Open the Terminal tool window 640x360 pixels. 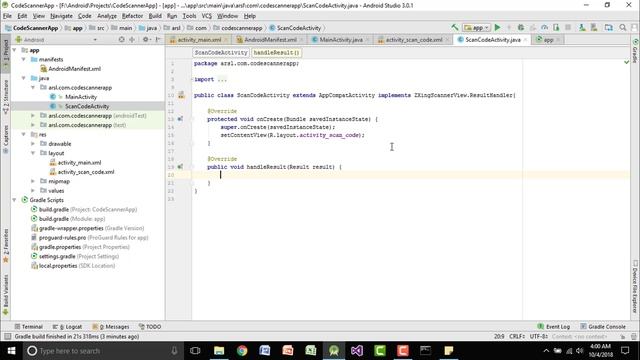[x=29, y=327]
